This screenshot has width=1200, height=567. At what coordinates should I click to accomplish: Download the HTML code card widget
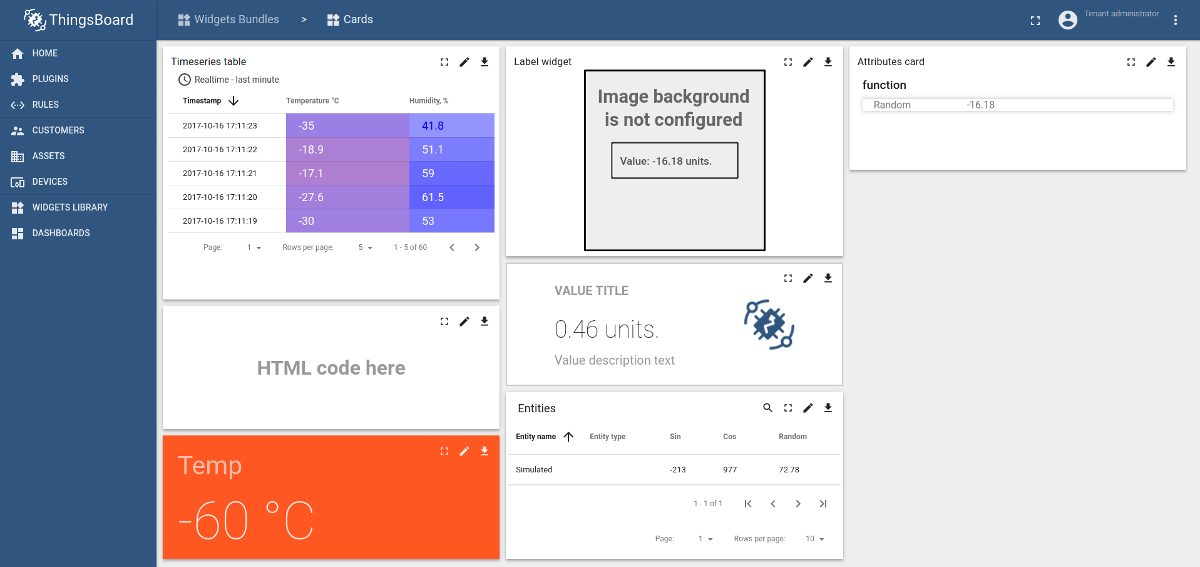pyautogui.click(x=484, y=321)
